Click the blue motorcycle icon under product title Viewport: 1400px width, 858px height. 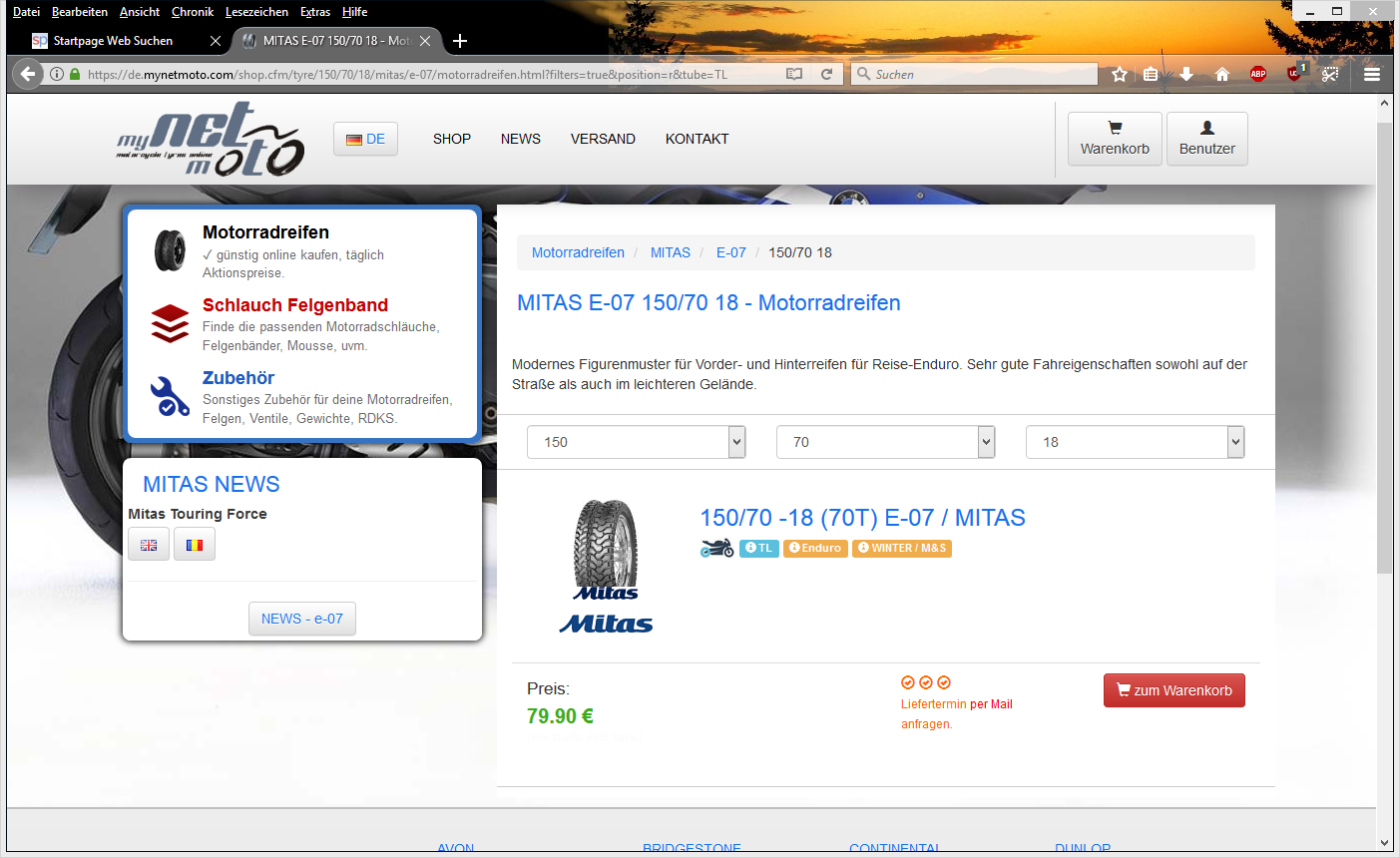pos(716,548)
